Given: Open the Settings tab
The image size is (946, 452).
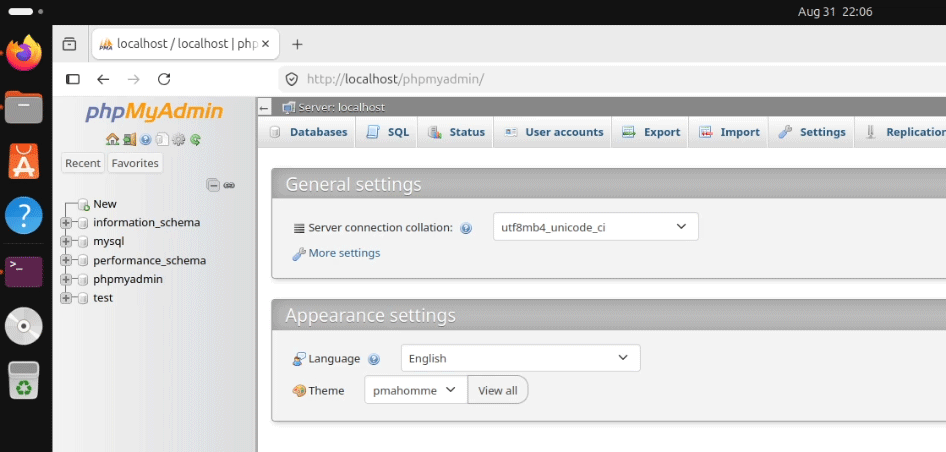Looking at the screenshot, I should pos(811,132).
